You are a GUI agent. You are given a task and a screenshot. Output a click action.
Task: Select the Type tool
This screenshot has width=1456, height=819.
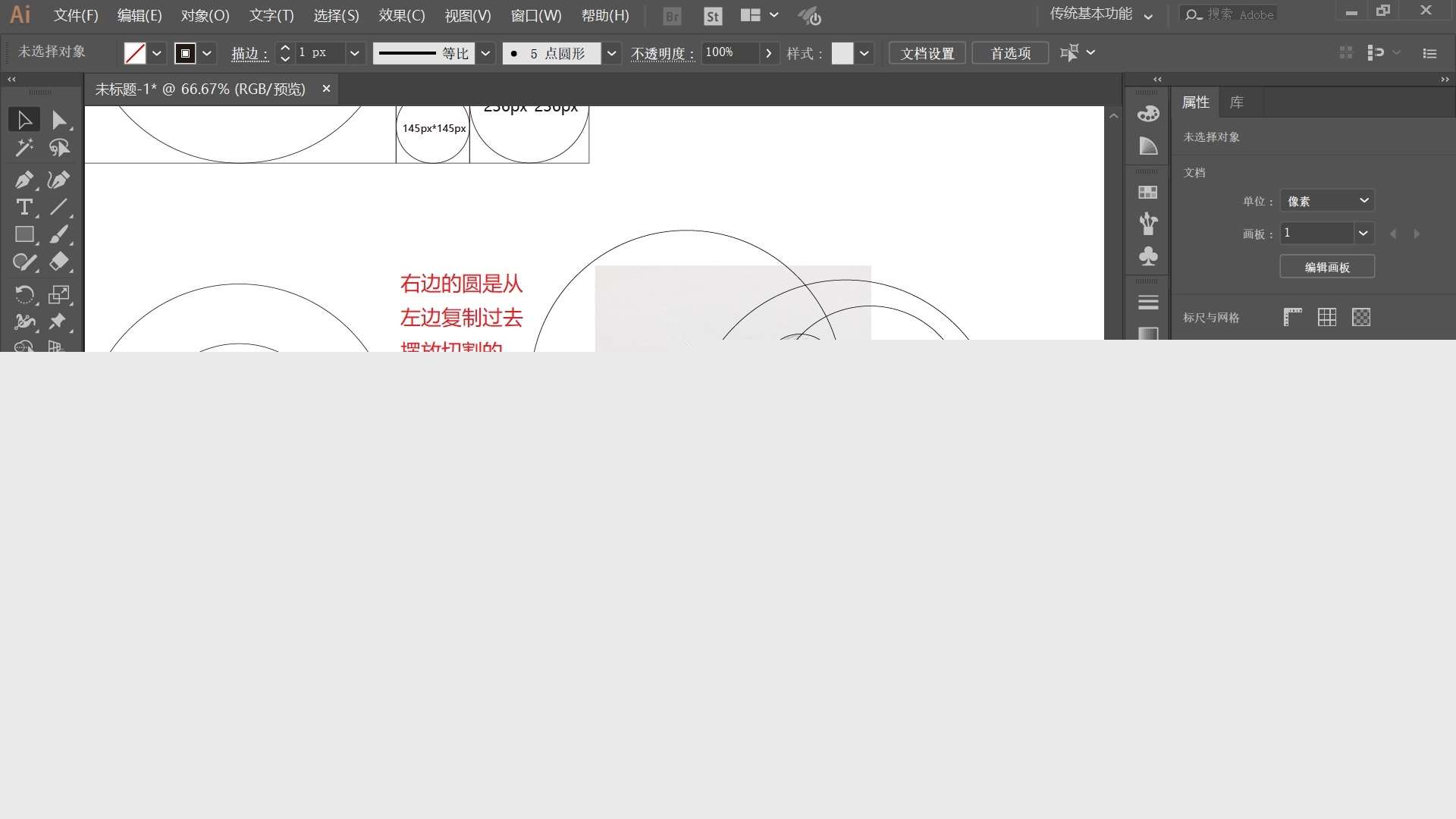[x=24, y=207]
